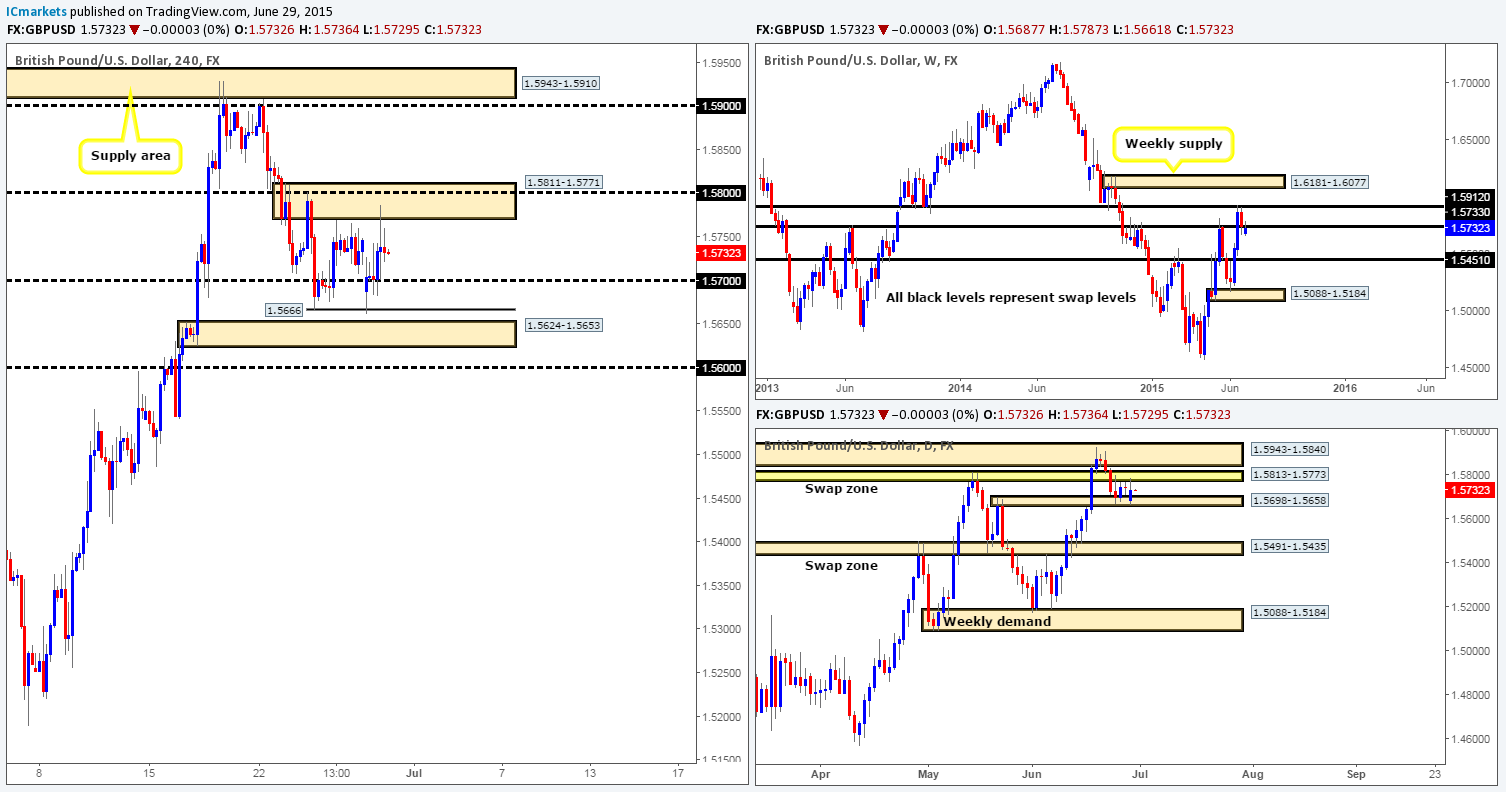
Task: Click the 1.57000 price axis marker
Action: (x=723, y=281)
